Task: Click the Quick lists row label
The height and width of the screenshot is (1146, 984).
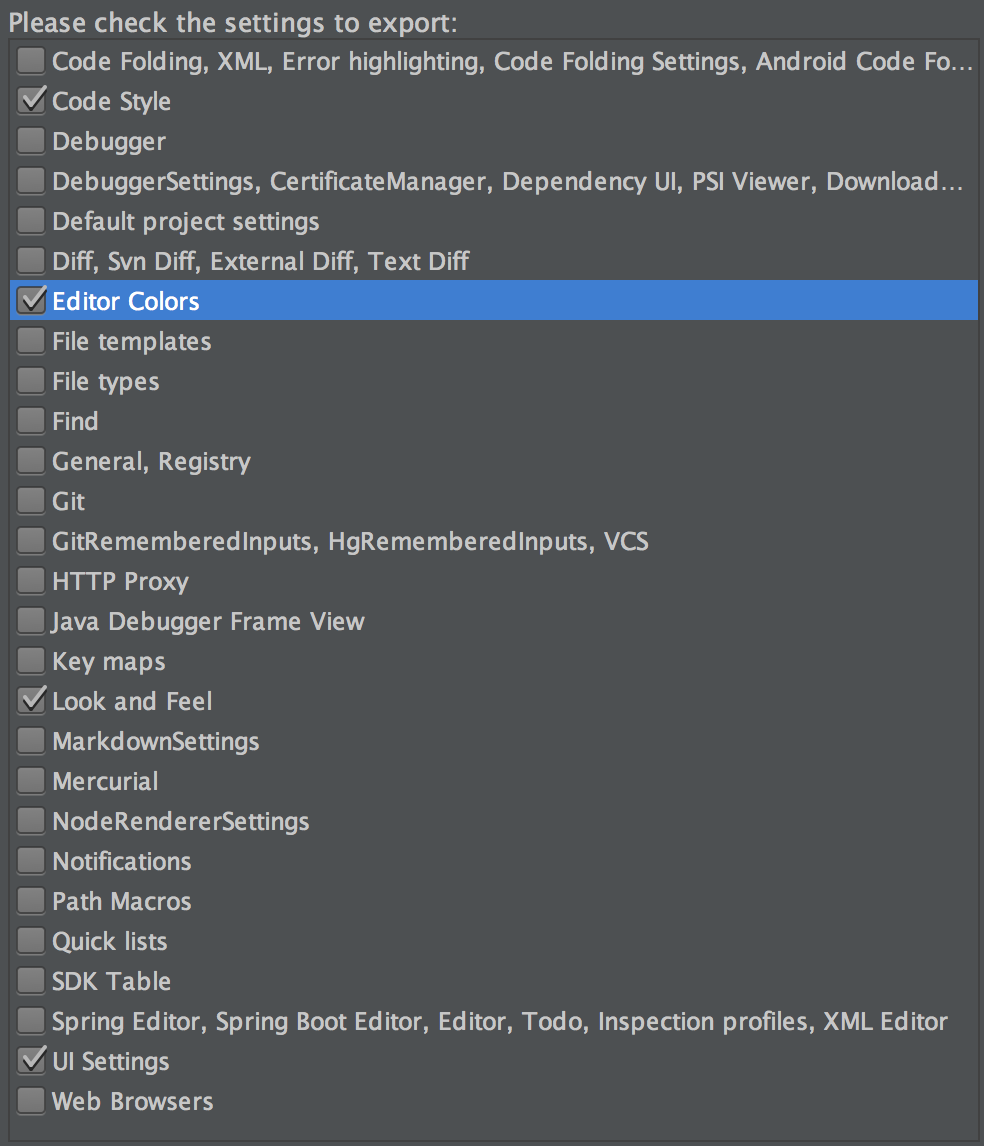Action: (109, 941)
